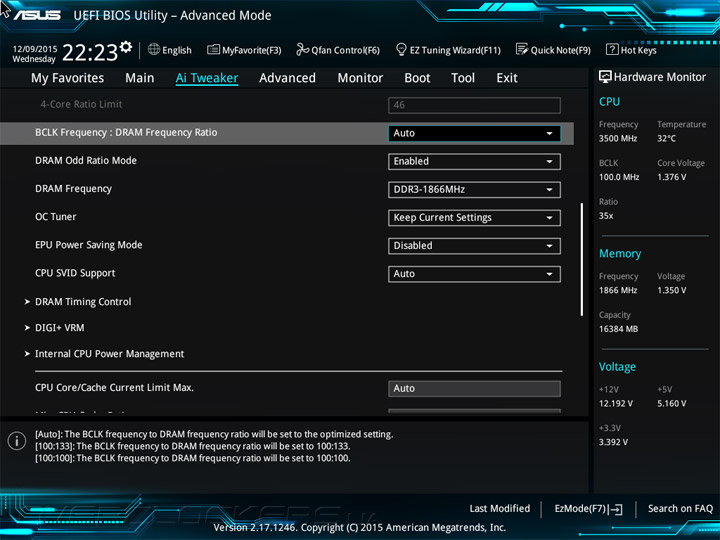Open the DRAM Frequency dropdown
The image size is (720, 540).
pos(474,190)
